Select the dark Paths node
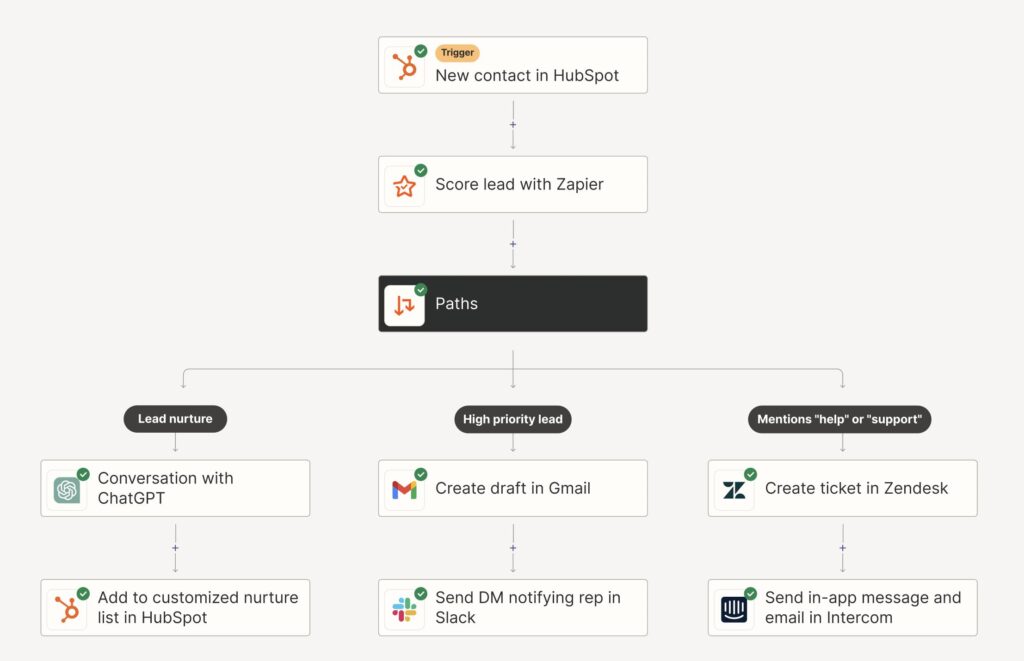The height and width of the screenshot is (661, 1024). 512,303
